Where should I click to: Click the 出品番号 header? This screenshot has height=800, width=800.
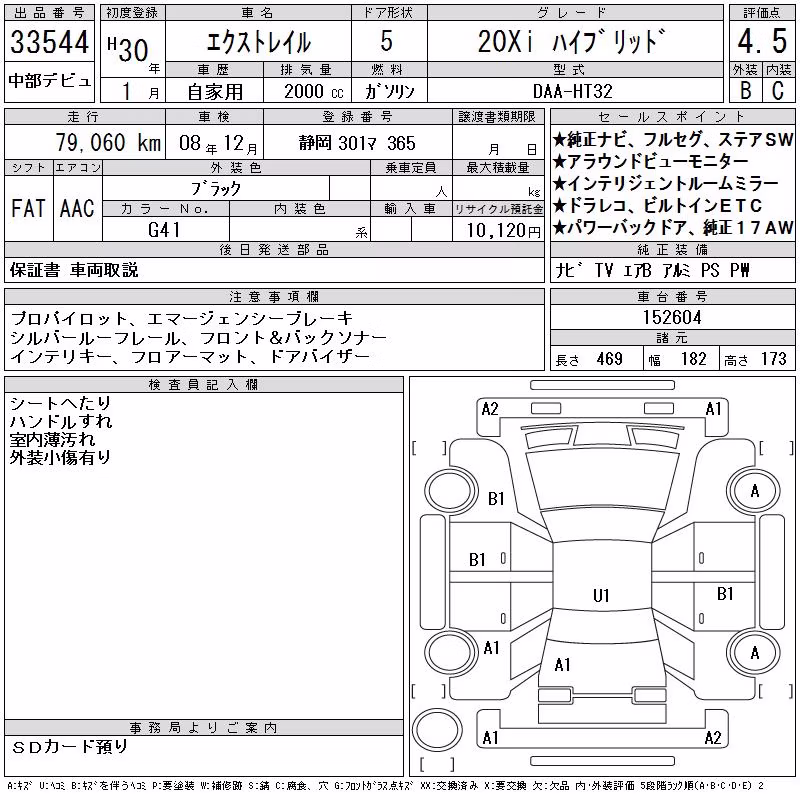point(49,13)
